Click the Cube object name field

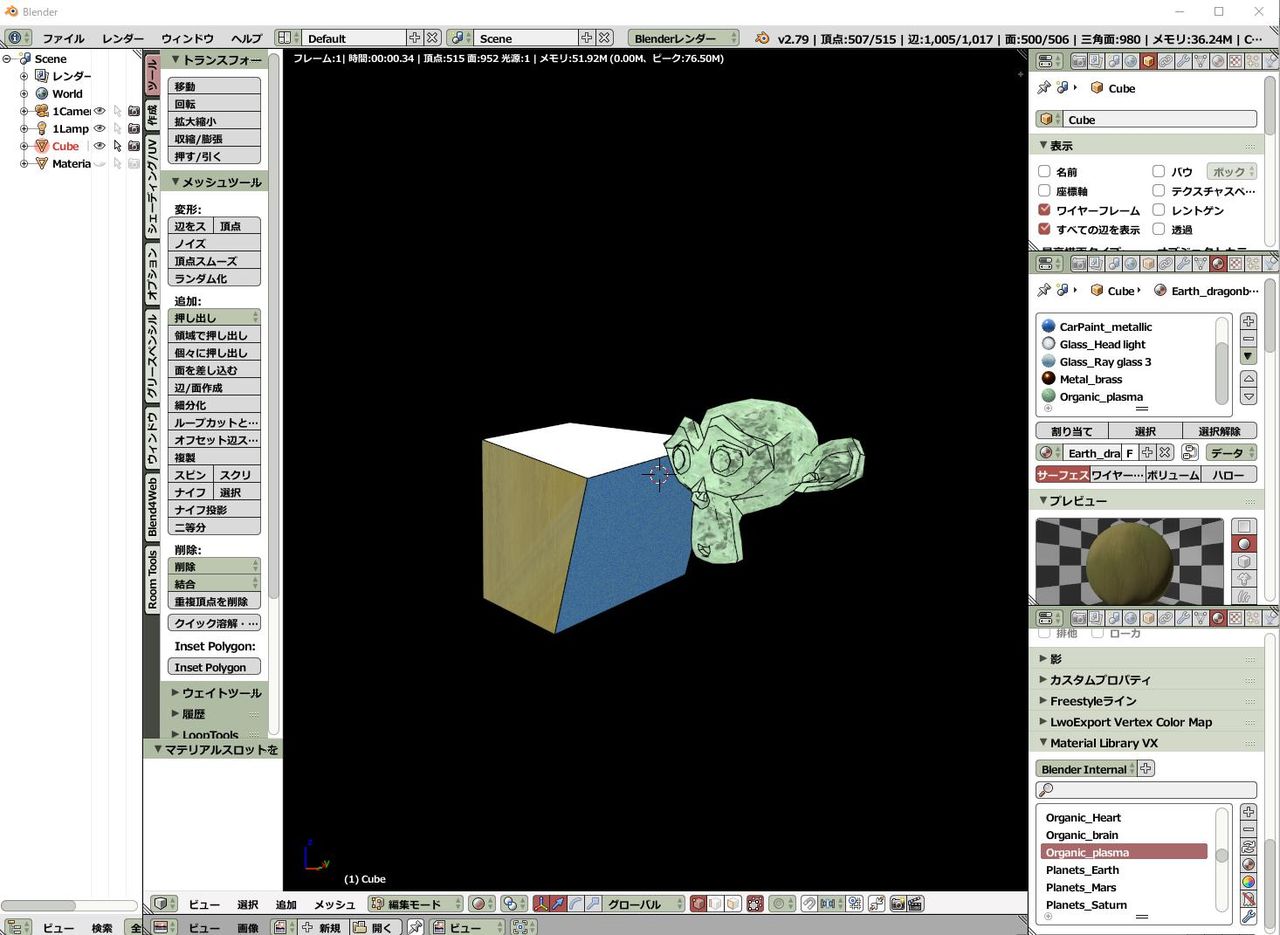(x=1159, y=119)
